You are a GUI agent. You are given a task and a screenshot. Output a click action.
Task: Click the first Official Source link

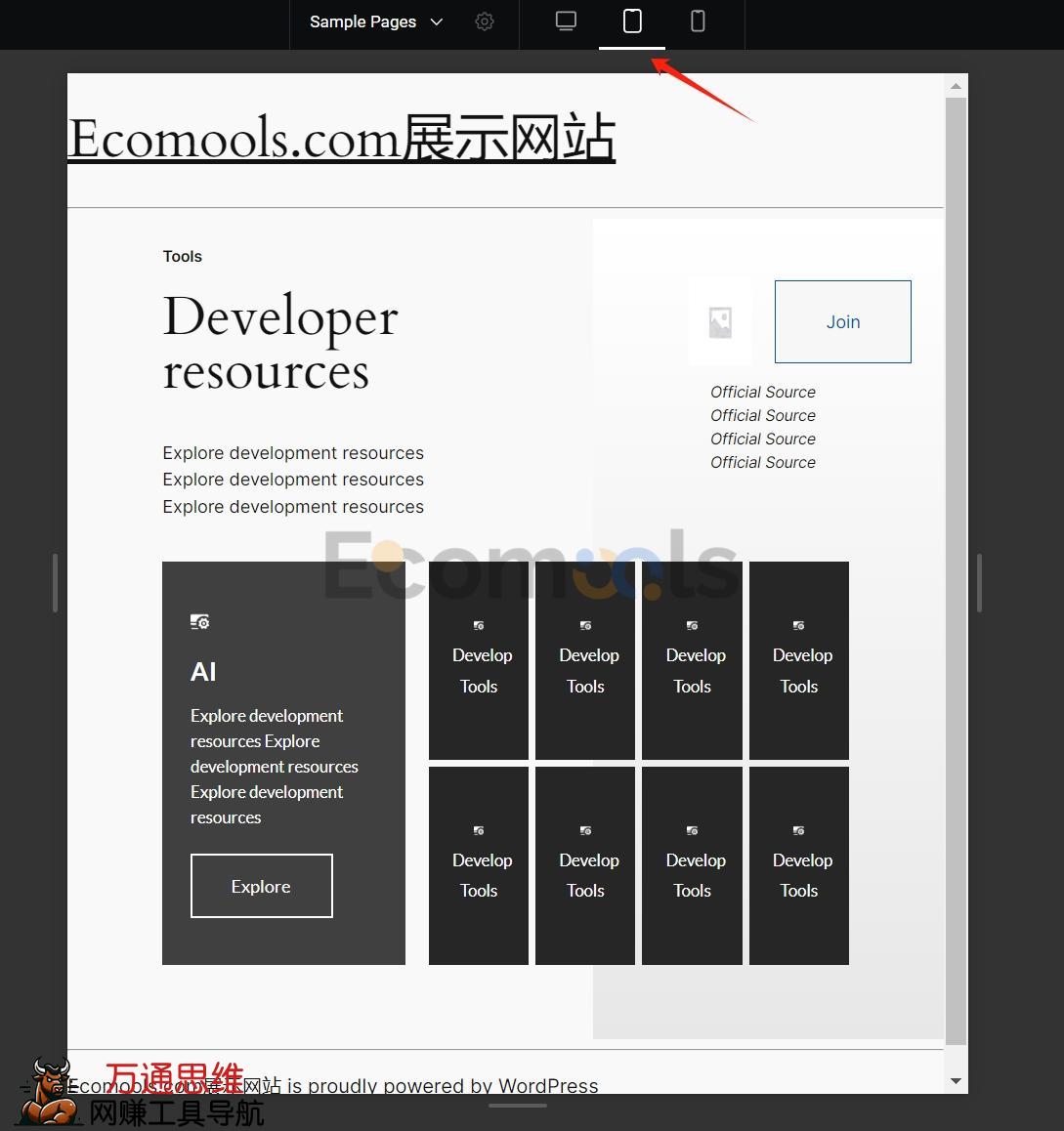763,392
